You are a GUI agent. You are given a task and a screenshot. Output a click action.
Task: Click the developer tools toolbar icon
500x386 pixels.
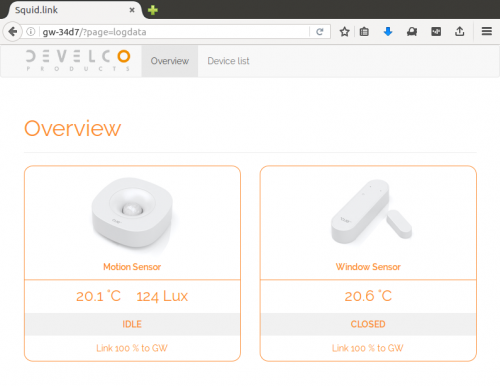[436, 32]
